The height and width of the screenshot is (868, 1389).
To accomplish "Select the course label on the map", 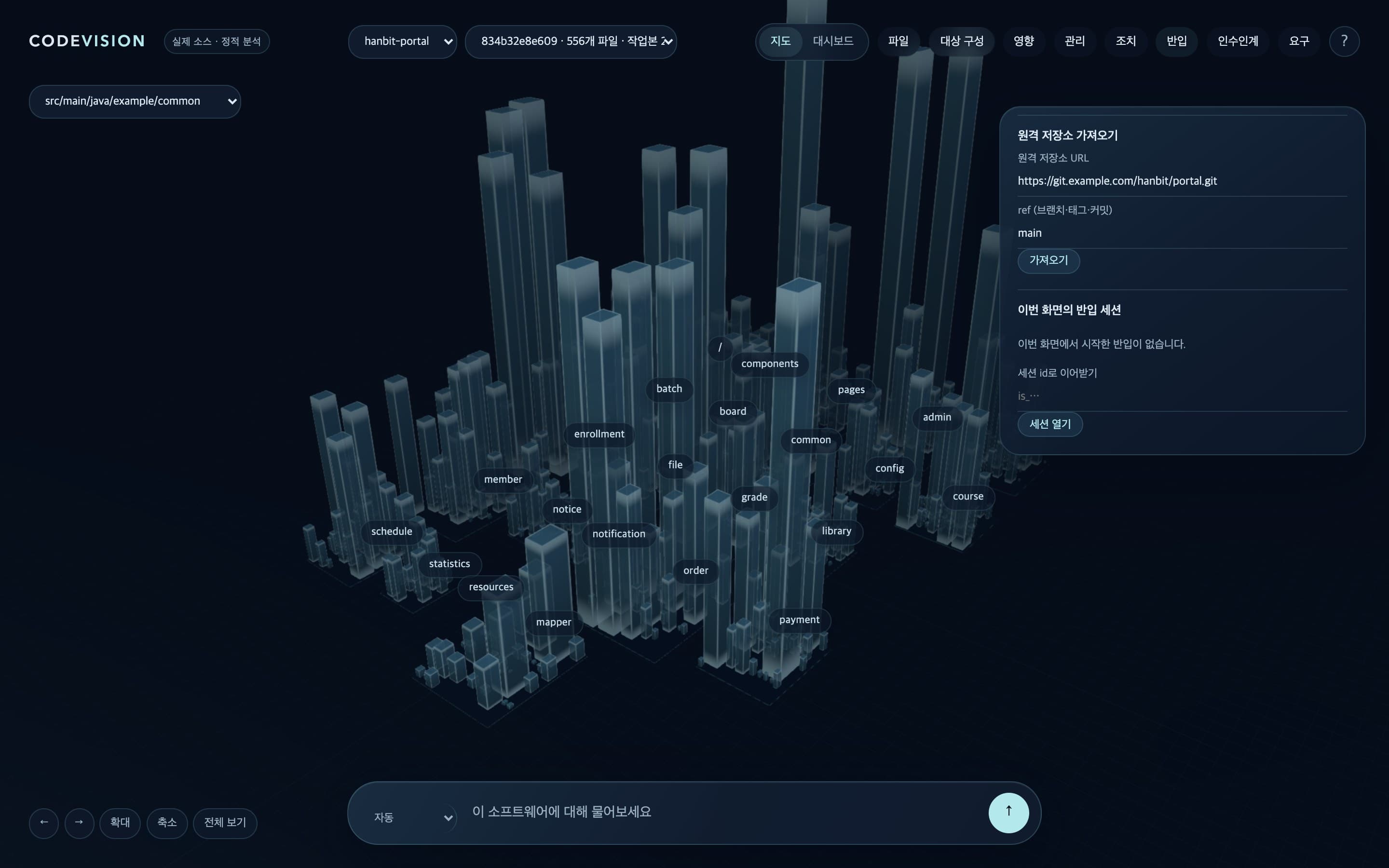I will click(x=967, y=497).
